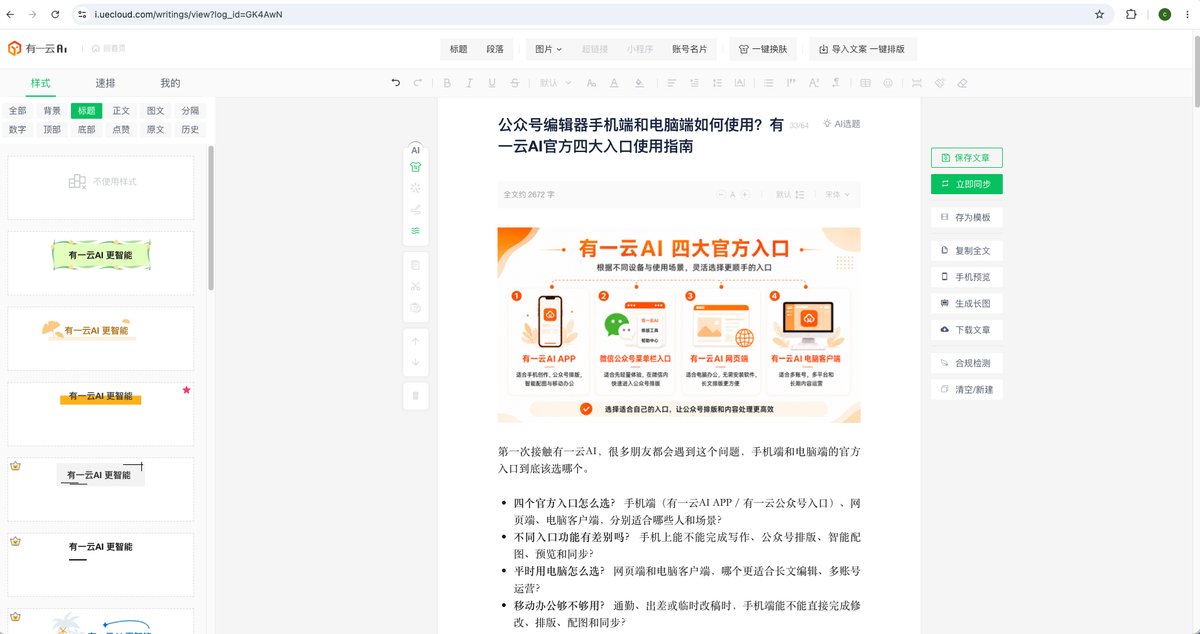Toggle underline formatting
This screenshot has height=634, width=1200.
point(492,83)
